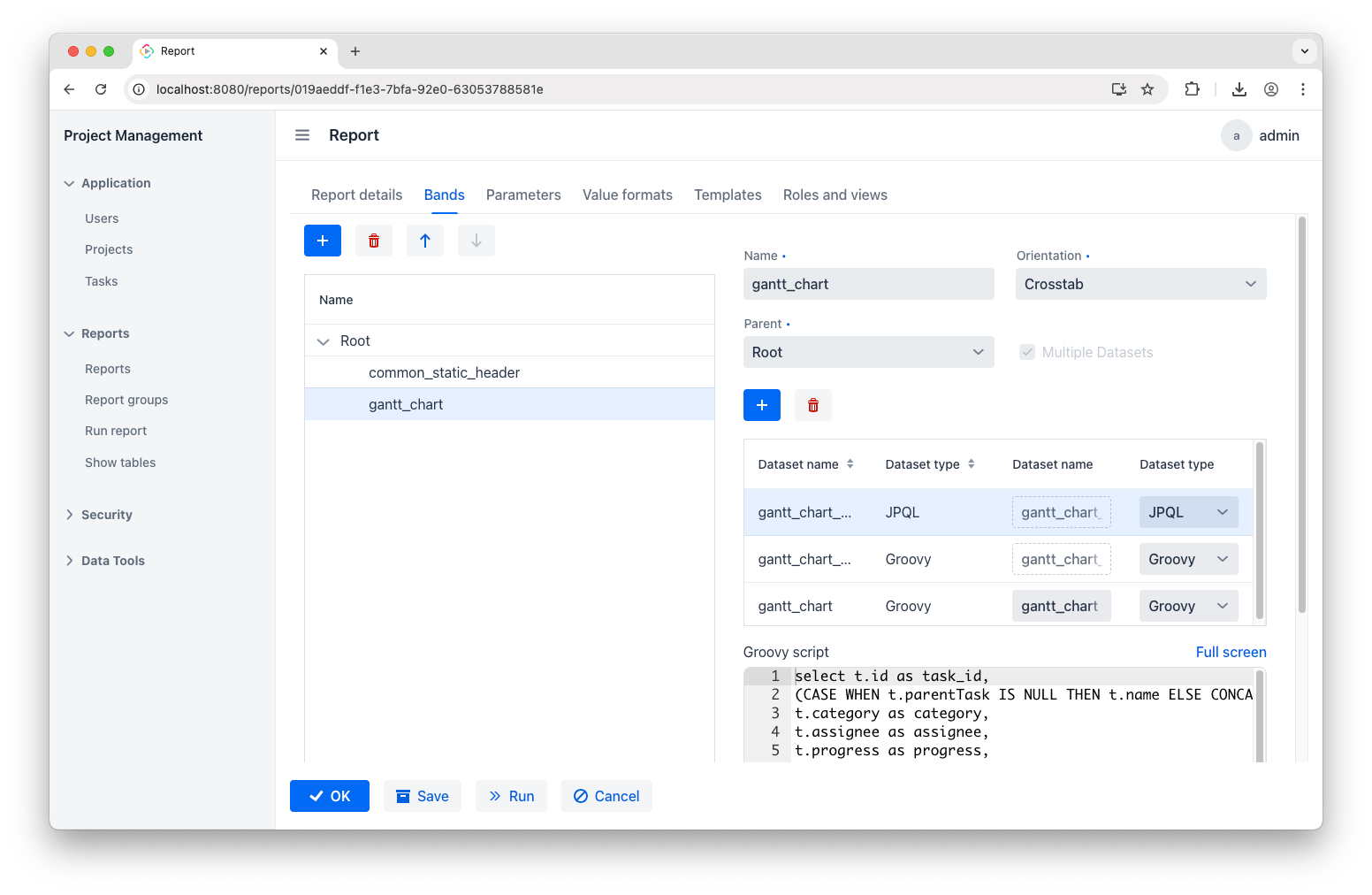Delete the selected band with trash icon
The width and height of the screenshot is (1372, 895).
[374, 241]
